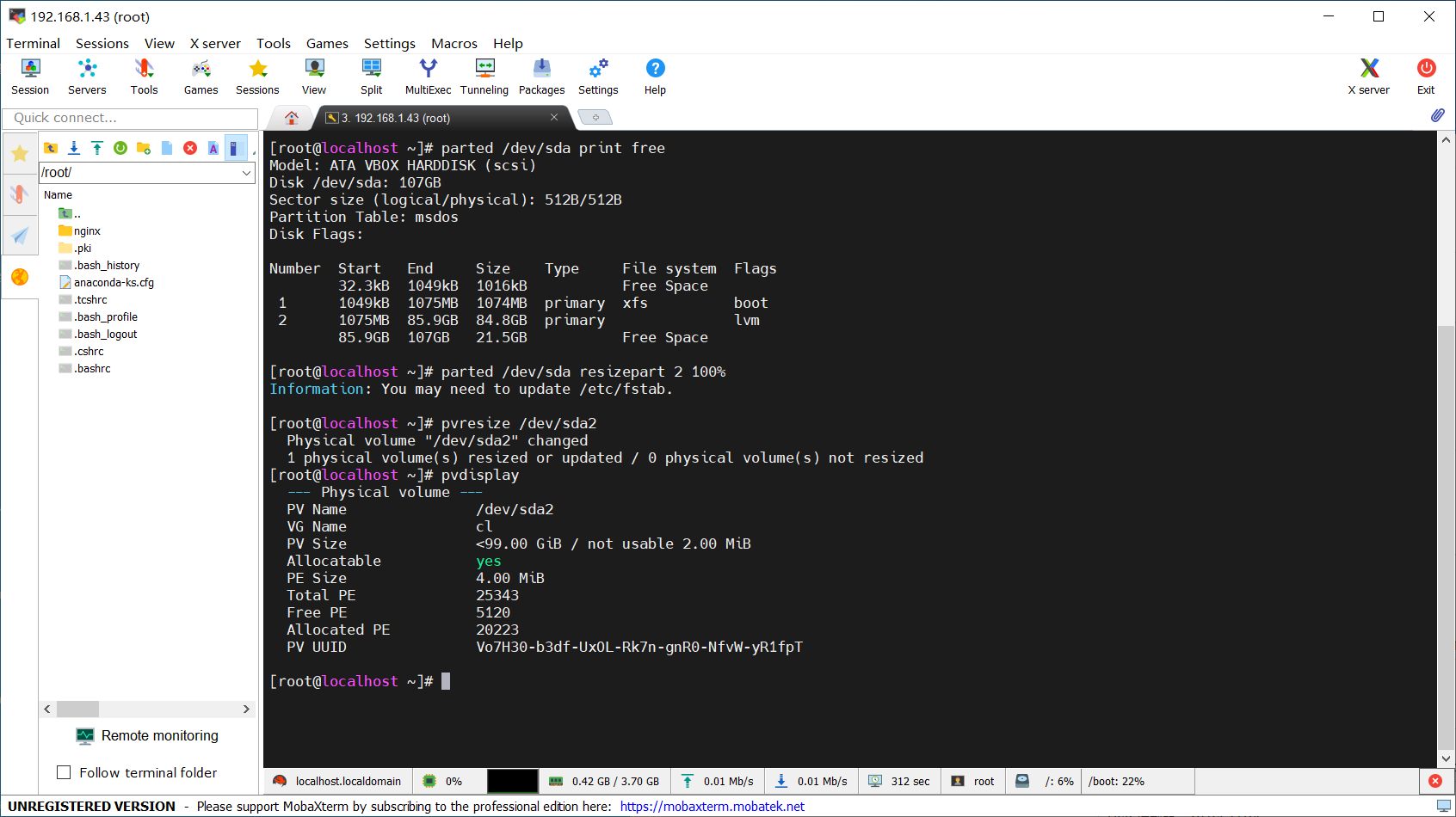
Task: Open the Tunneling toolbar icon
Action: tap(484, 77)
